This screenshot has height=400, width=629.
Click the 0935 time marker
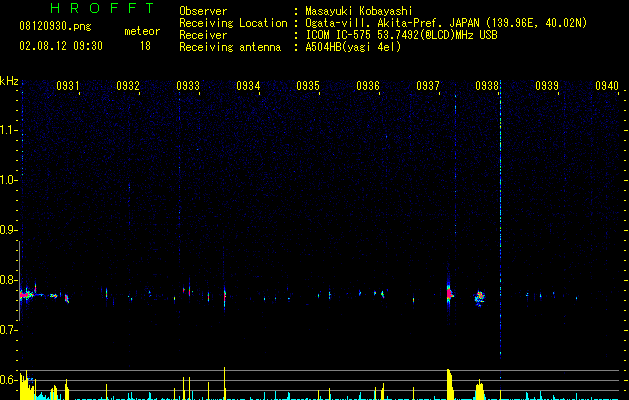308,86
